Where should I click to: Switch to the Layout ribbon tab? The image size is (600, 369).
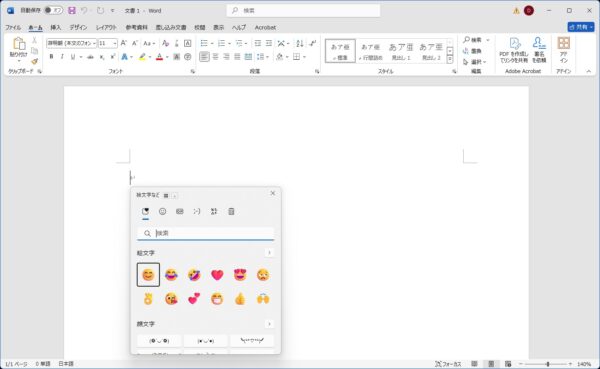click(106, 27)
